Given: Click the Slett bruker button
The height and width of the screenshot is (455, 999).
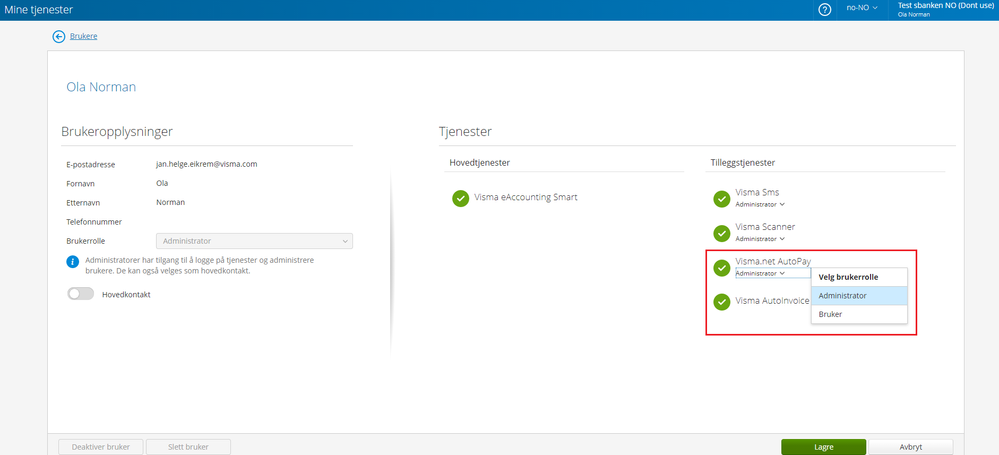Looking at the screenshot, I should coord(188,447).
